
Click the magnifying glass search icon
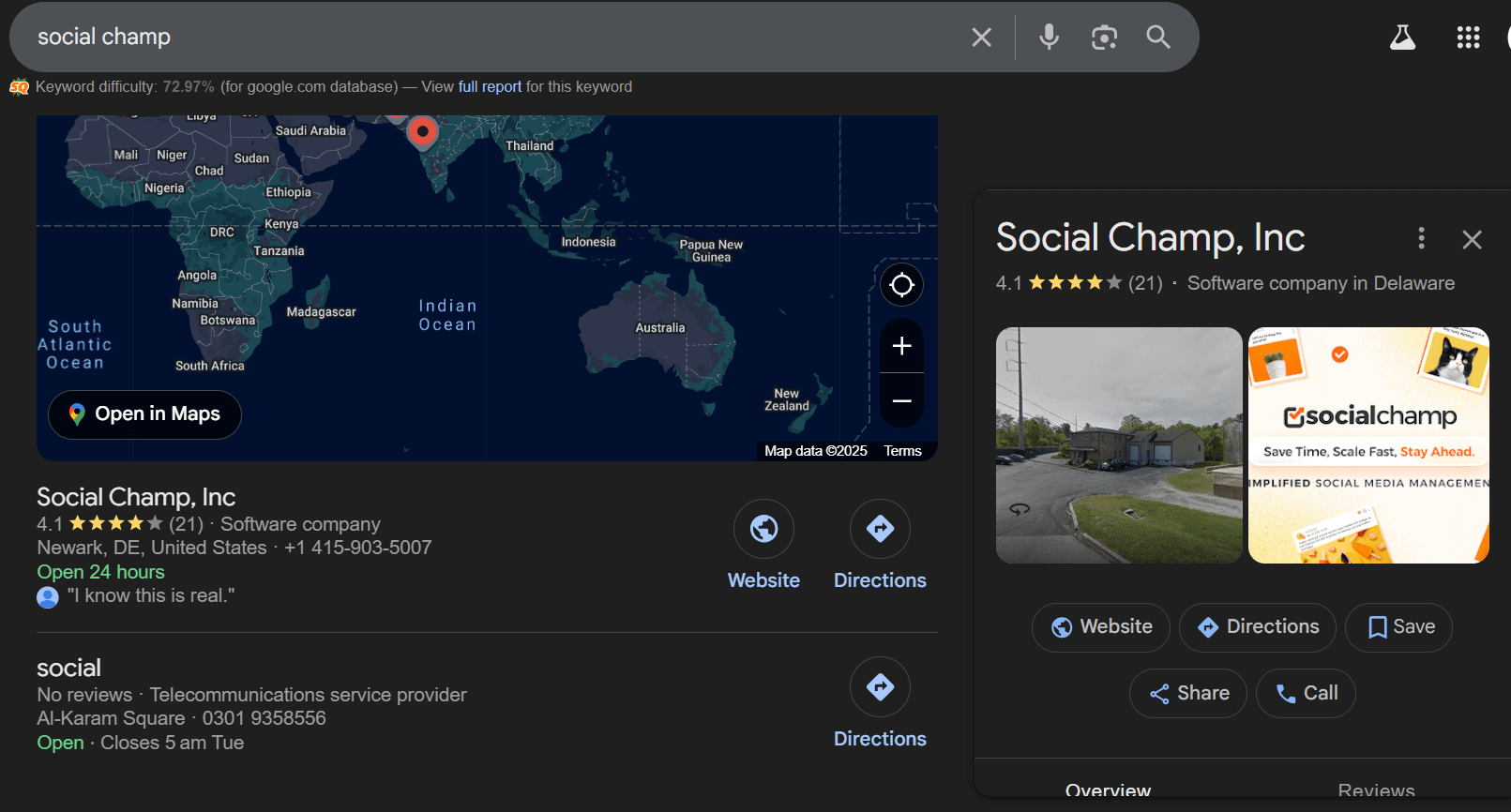coord(1158,38)
